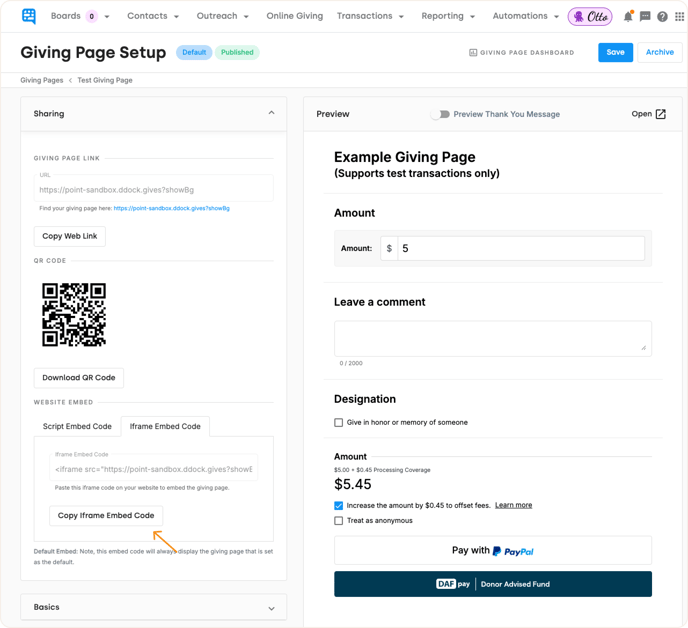Click the app logo in top-left corner
Image resolution: width=688 pixels, height=628 pixels.
pos(28,16)
